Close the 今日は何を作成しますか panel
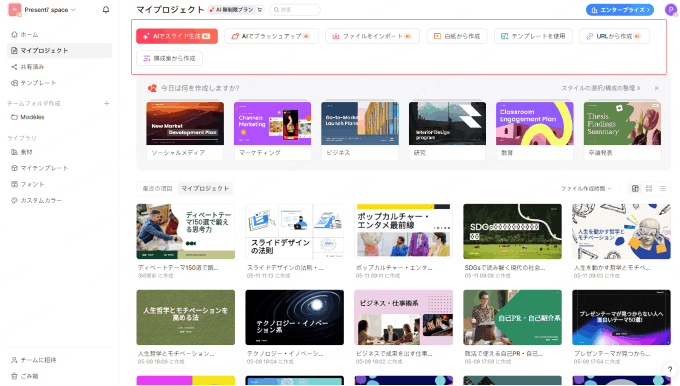 click(x=657, y=88)
